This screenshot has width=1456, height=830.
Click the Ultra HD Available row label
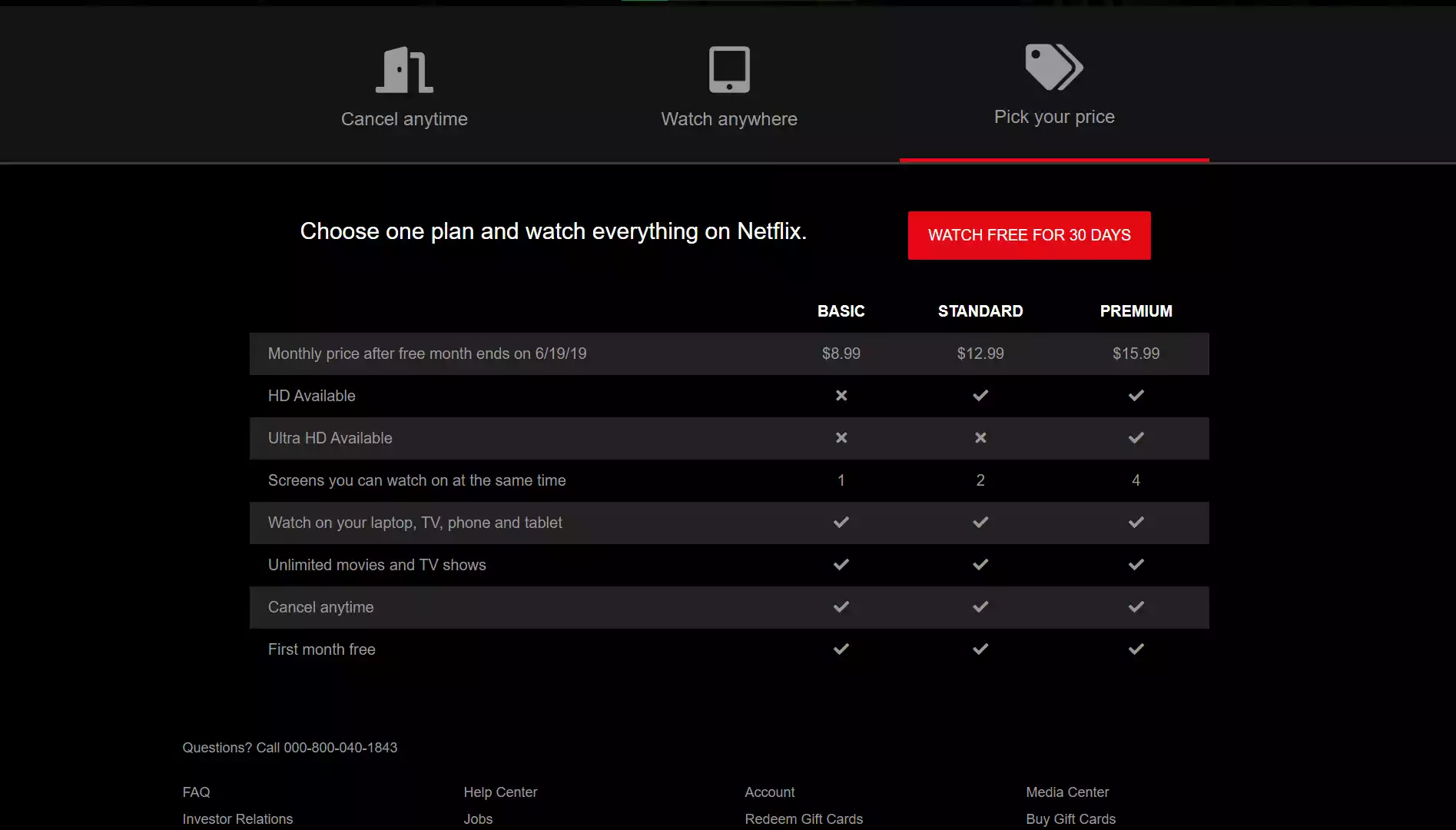click(330, 438)
